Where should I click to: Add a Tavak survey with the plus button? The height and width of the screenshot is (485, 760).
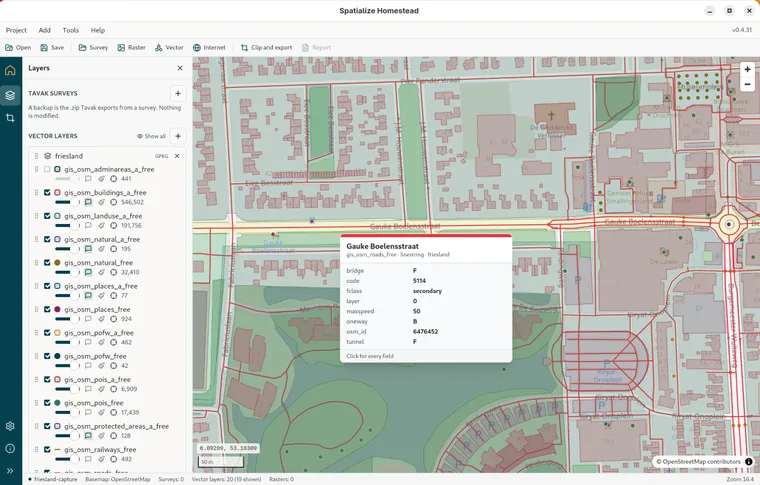(178, 94)
